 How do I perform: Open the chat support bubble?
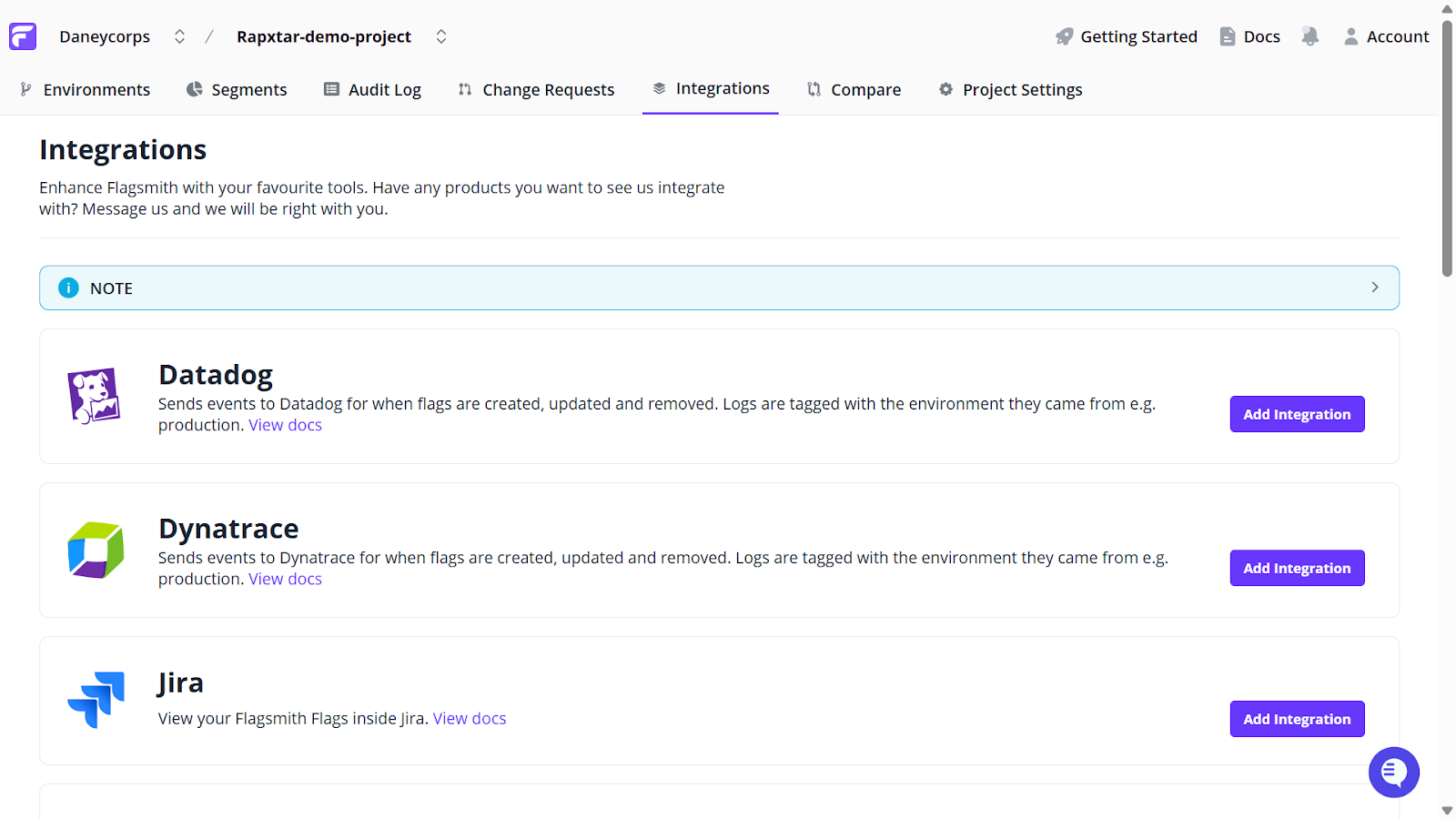click(1393, 772)
